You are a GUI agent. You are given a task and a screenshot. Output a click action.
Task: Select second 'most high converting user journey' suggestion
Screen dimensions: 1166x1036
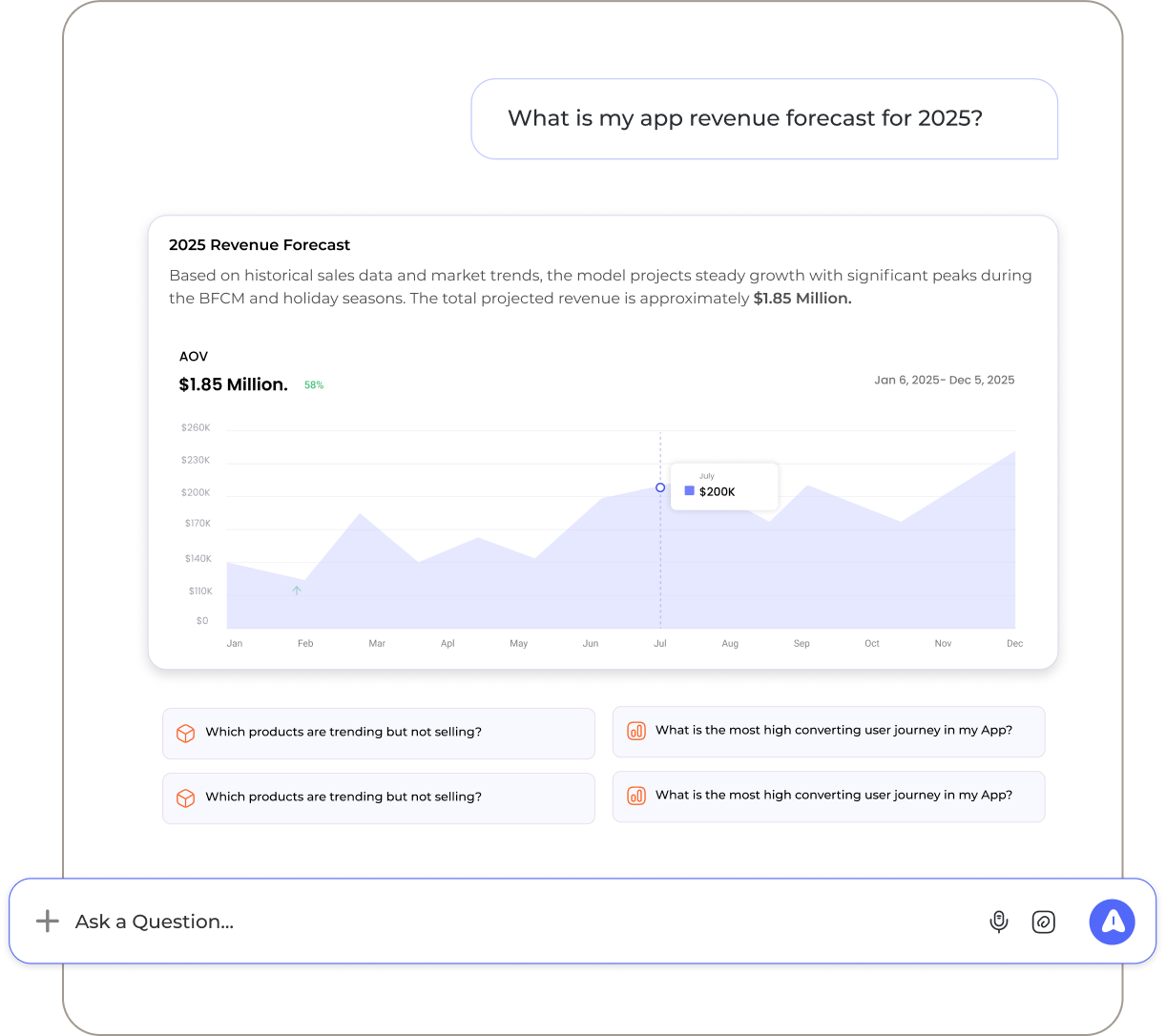[x=833, y=796]
